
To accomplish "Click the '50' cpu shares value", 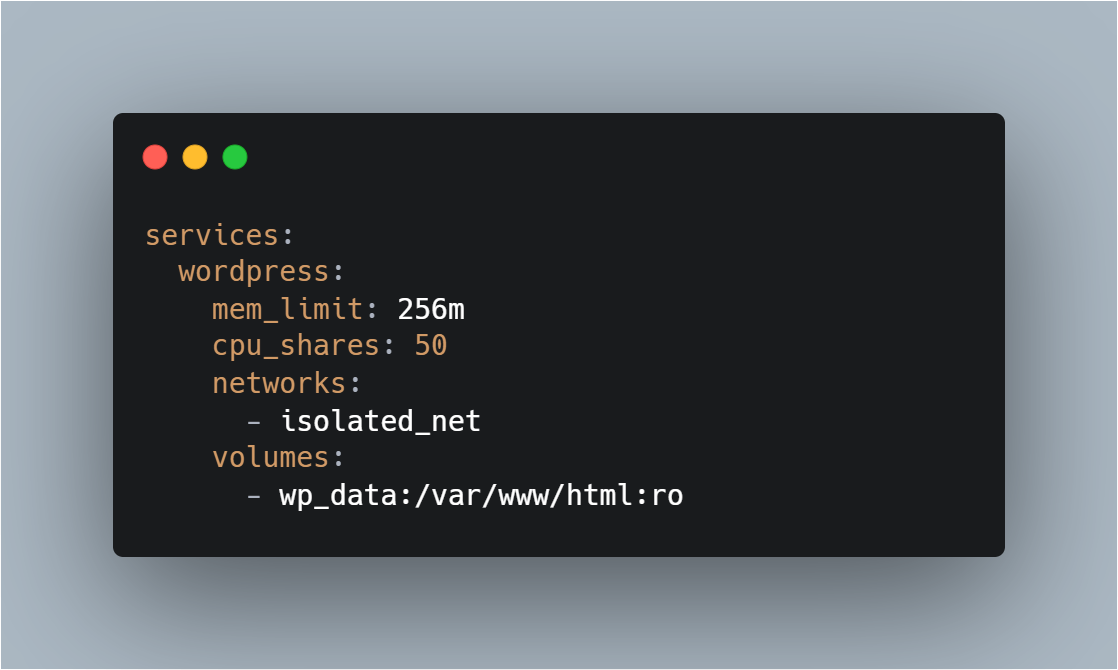I will 431,346.
